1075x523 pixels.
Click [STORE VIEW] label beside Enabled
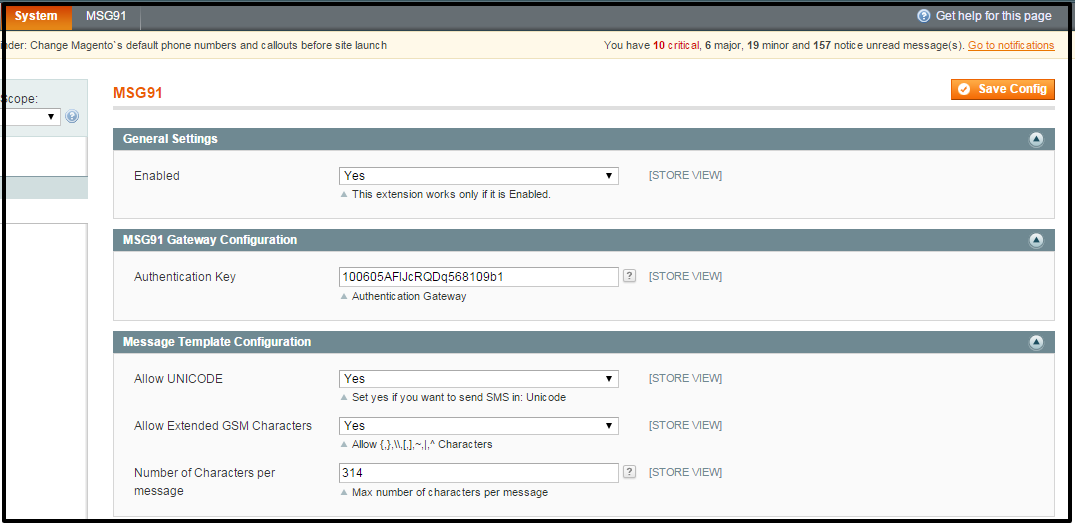tap(686, 175)
